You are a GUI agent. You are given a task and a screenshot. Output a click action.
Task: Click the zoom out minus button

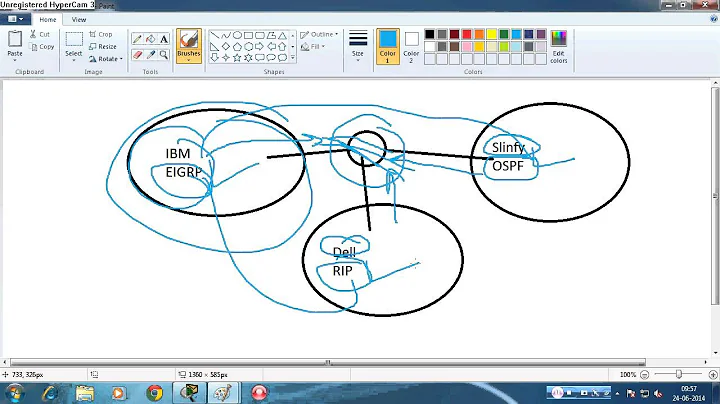(644, 375)
